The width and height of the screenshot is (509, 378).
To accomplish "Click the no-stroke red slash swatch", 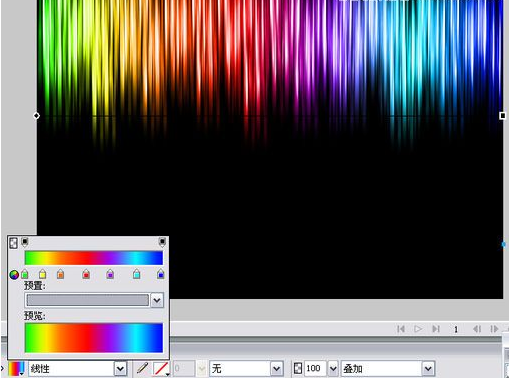I will pyautogui.click(x=161, y=369).
